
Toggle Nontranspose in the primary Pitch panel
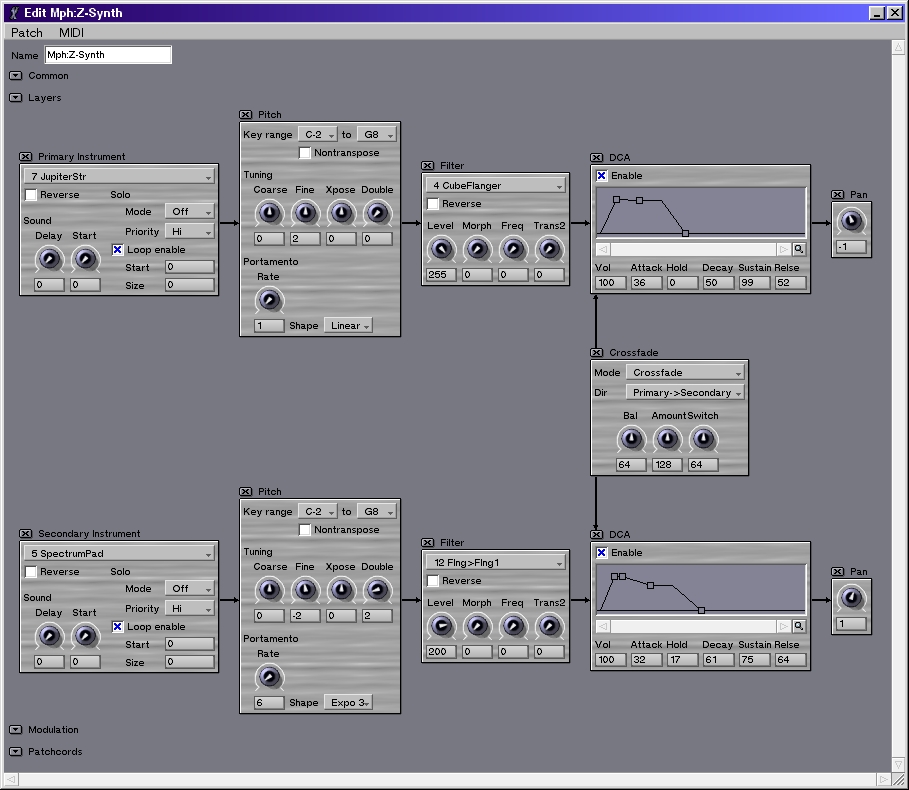[x=305, y=153]
